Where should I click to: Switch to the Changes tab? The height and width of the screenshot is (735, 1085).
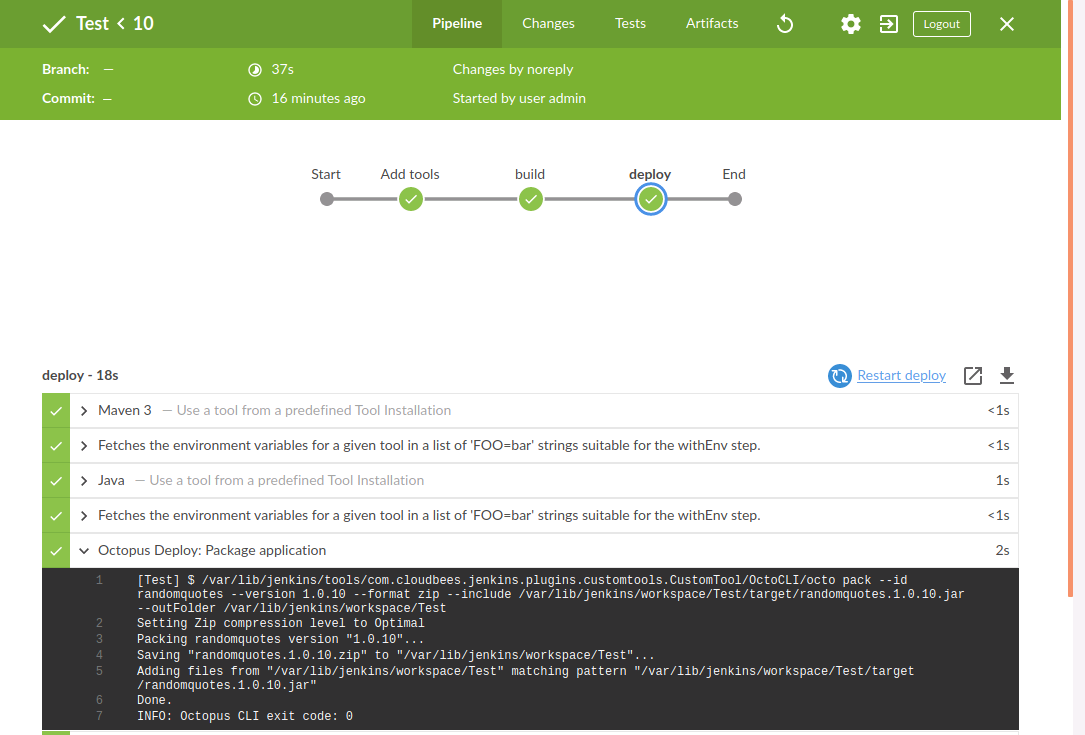(548, 24)
